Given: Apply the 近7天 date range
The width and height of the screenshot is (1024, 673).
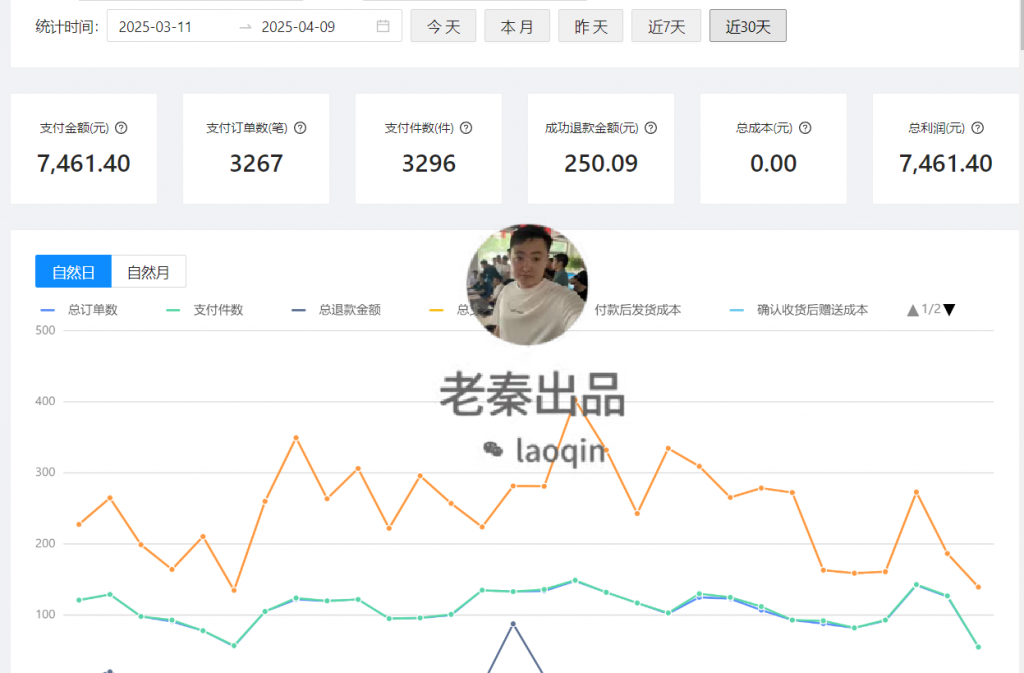Looking at the screenshot, I should (666, 26).
